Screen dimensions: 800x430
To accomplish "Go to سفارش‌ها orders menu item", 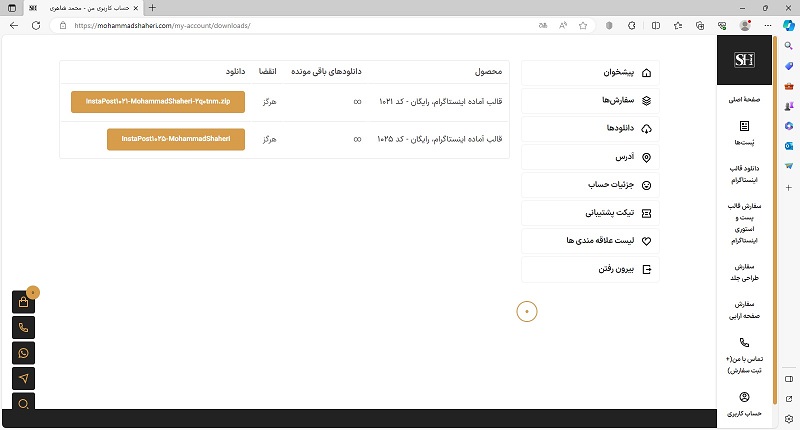I will (590, 101).
